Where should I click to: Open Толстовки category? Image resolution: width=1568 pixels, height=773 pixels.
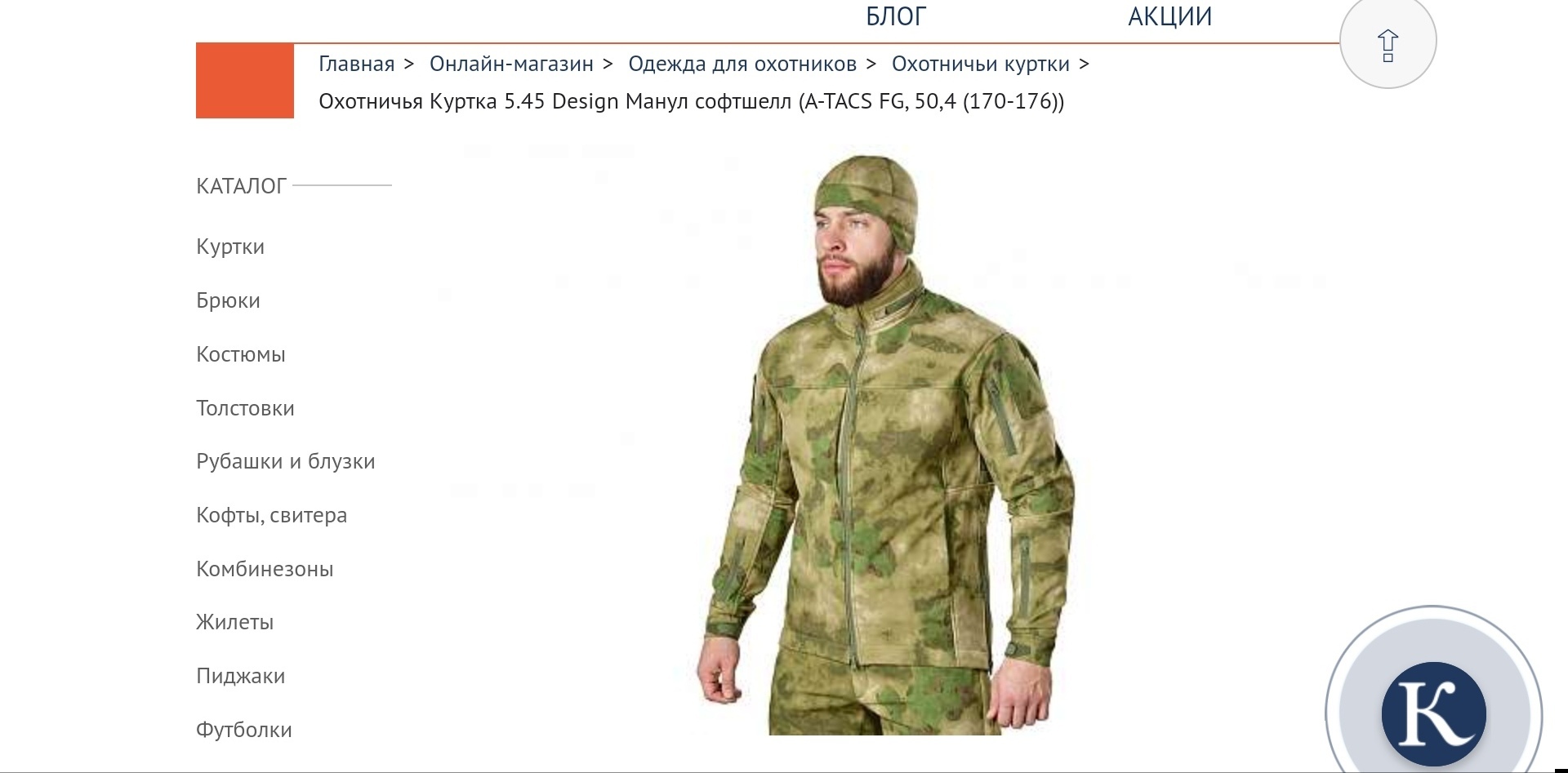[x=245, y=408]
